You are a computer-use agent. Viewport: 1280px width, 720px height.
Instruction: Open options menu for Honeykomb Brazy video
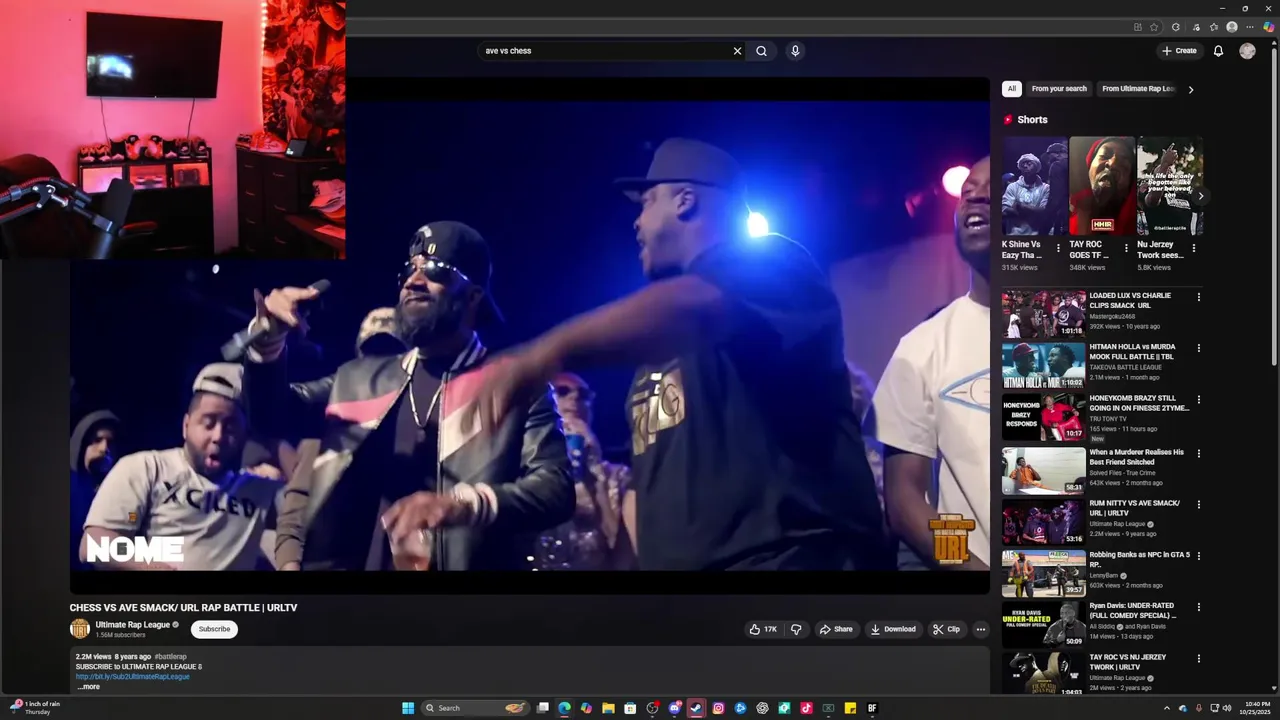(x=1198, y=400)
